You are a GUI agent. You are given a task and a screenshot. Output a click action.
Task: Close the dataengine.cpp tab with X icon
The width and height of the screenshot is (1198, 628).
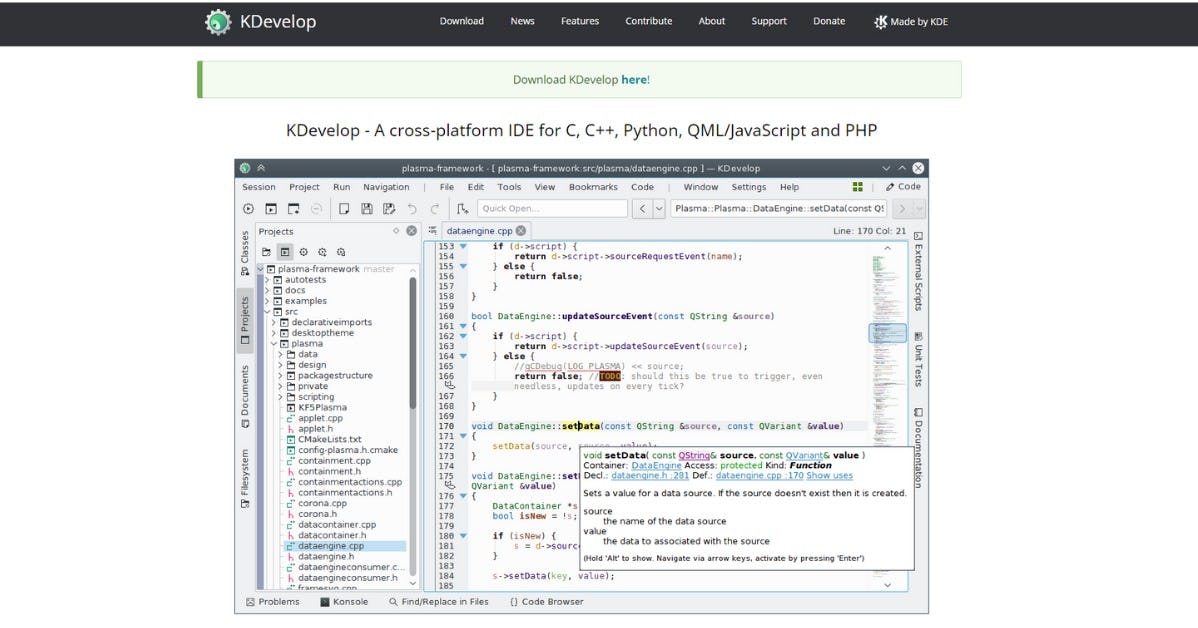point(521,231)
